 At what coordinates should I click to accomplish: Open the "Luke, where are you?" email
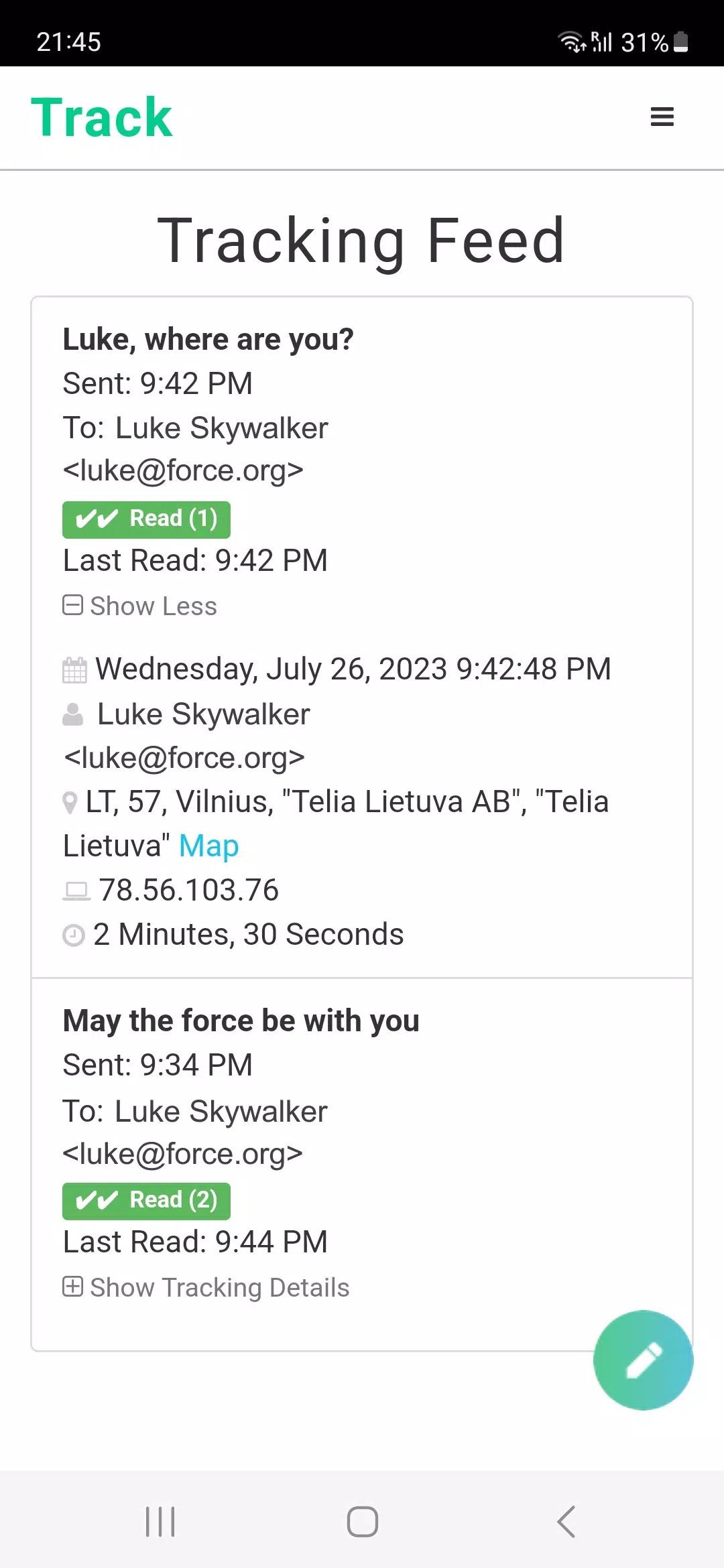[208, 339]
